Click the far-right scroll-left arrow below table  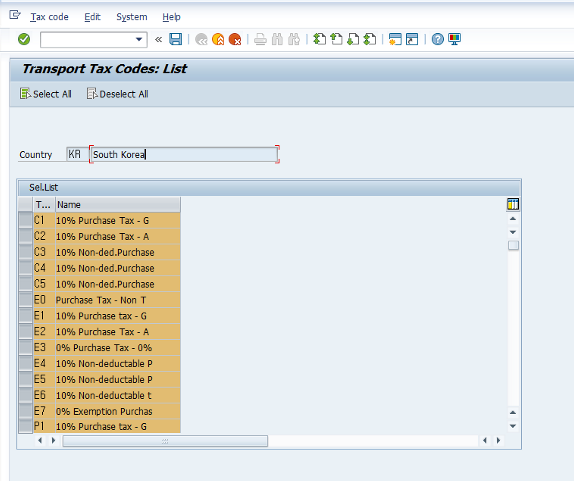pos(485,440)
